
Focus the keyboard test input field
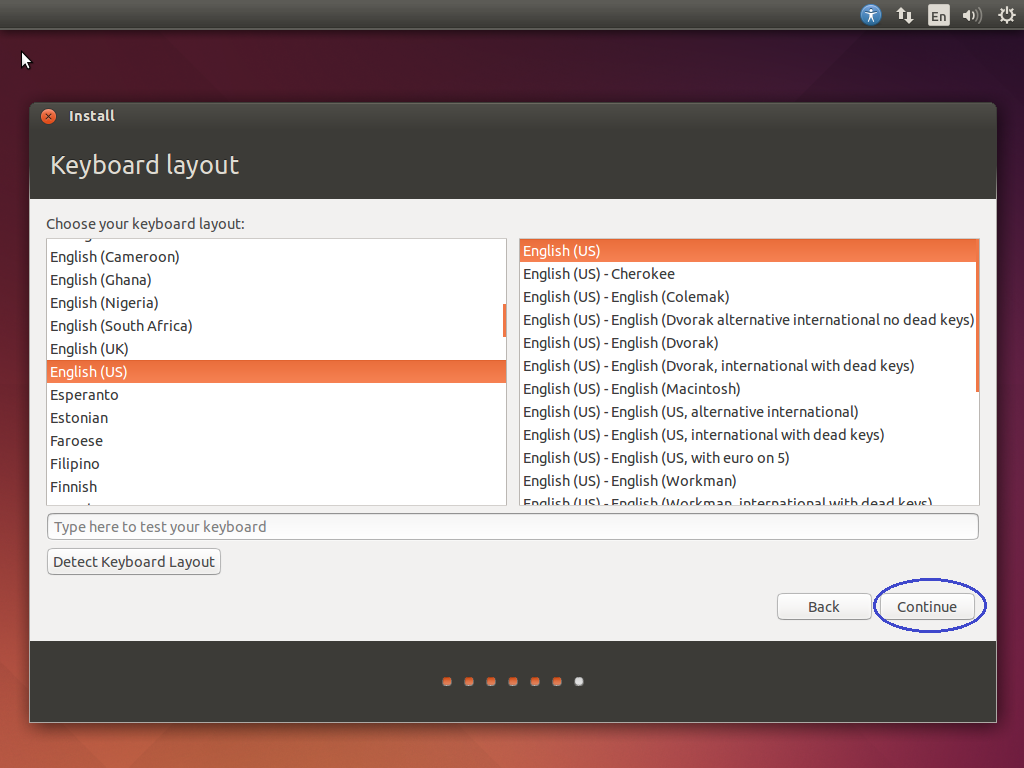click(513, 526)
